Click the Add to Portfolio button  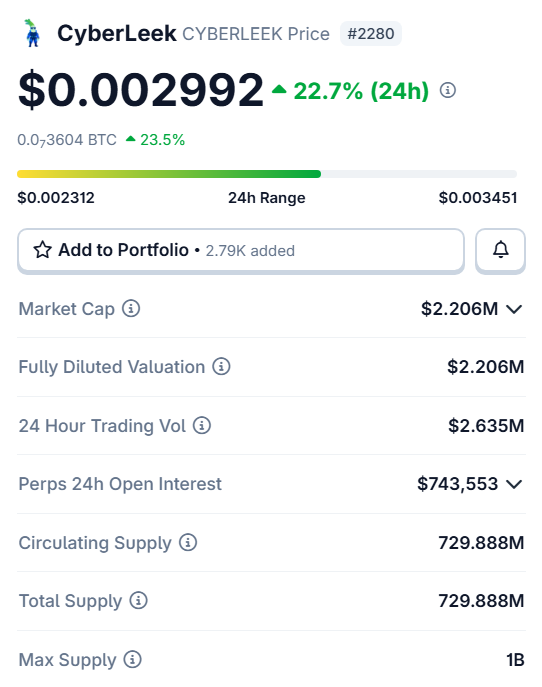(241, 250)
